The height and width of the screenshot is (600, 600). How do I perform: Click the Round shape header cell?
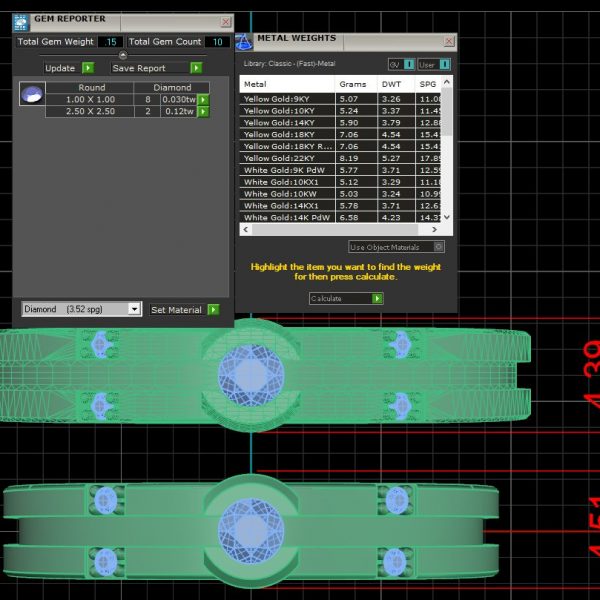(90, 88)
